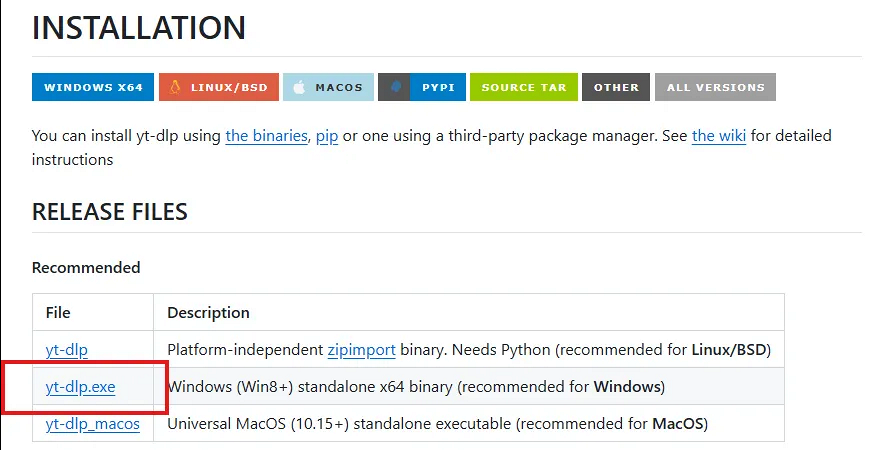
Task: Click the File column header
Action: point(58,313)
